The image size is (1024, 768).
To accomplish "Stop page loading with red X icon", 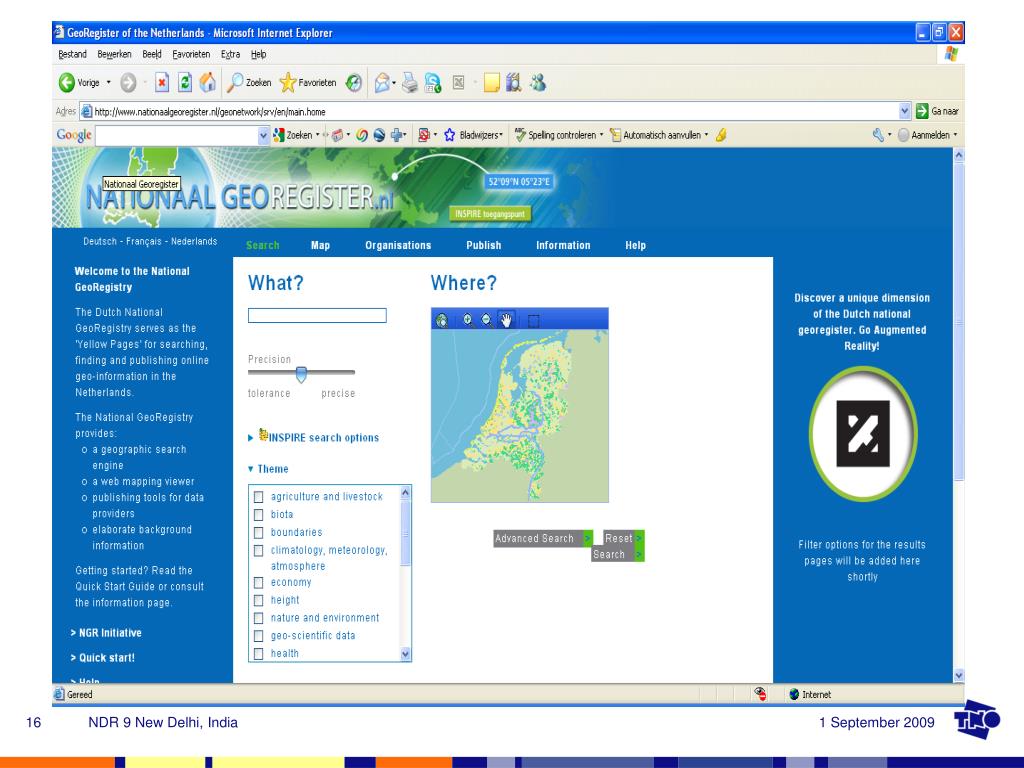I will tap(162, 82).
